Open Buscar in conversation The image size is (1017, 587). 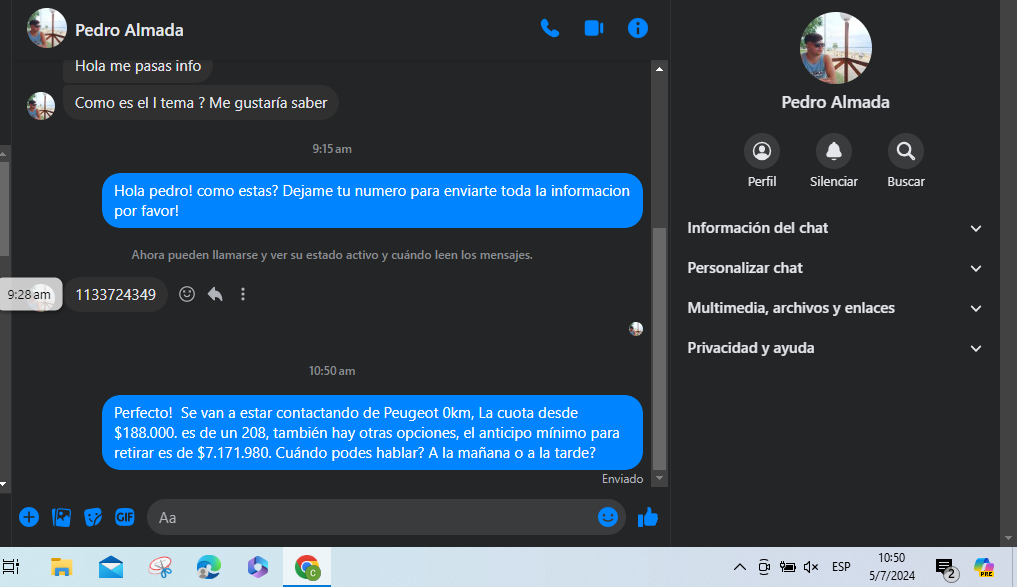(x=905, y=151)
